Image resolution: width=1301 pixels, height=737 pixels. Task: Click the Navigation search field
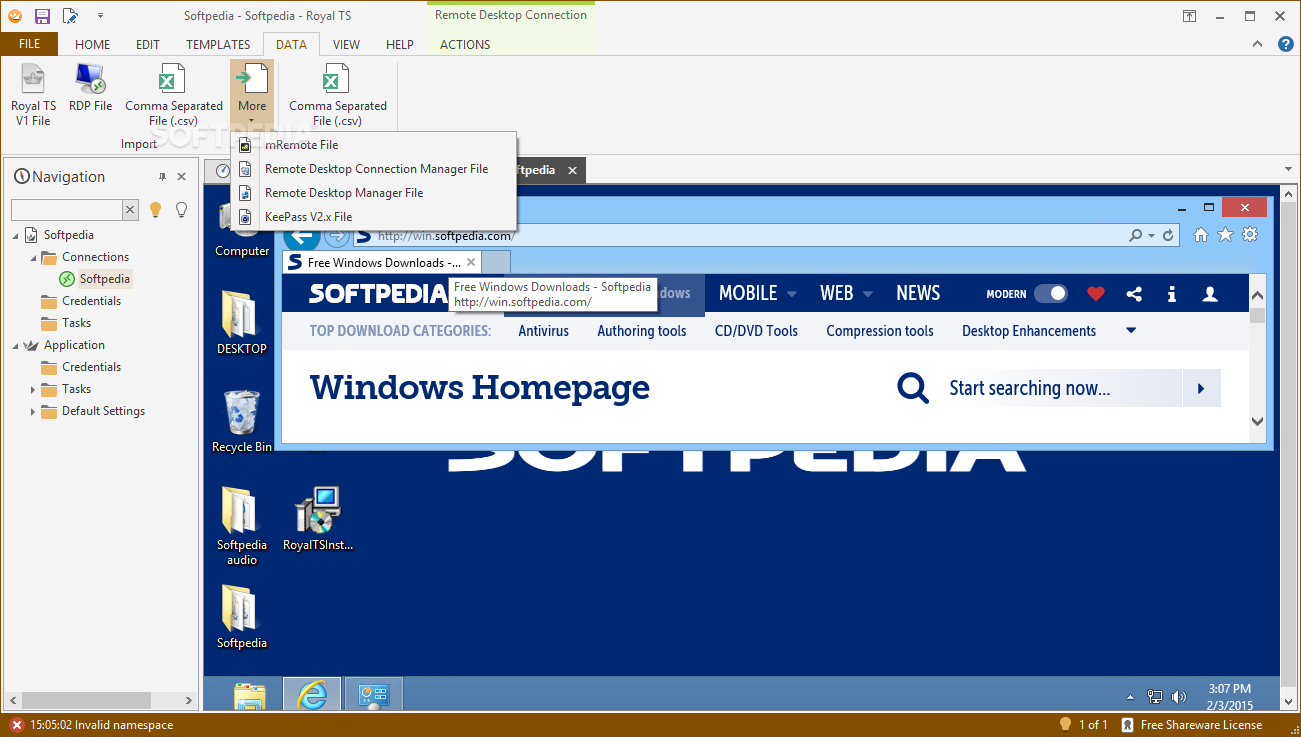point(67,209)
